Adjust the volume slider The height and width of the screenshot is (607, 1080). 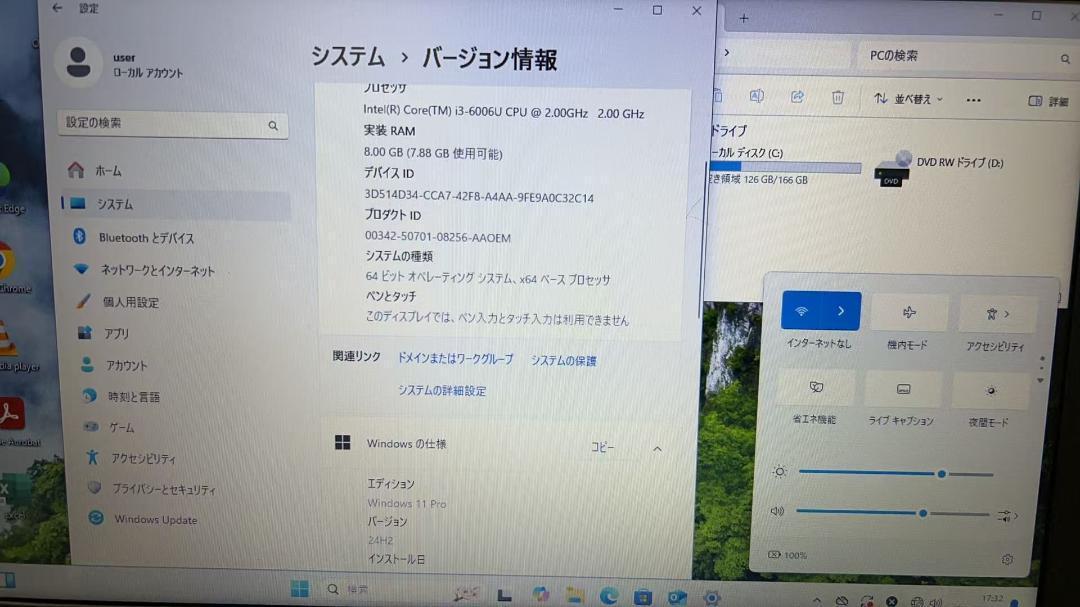[x=893, y=513]
